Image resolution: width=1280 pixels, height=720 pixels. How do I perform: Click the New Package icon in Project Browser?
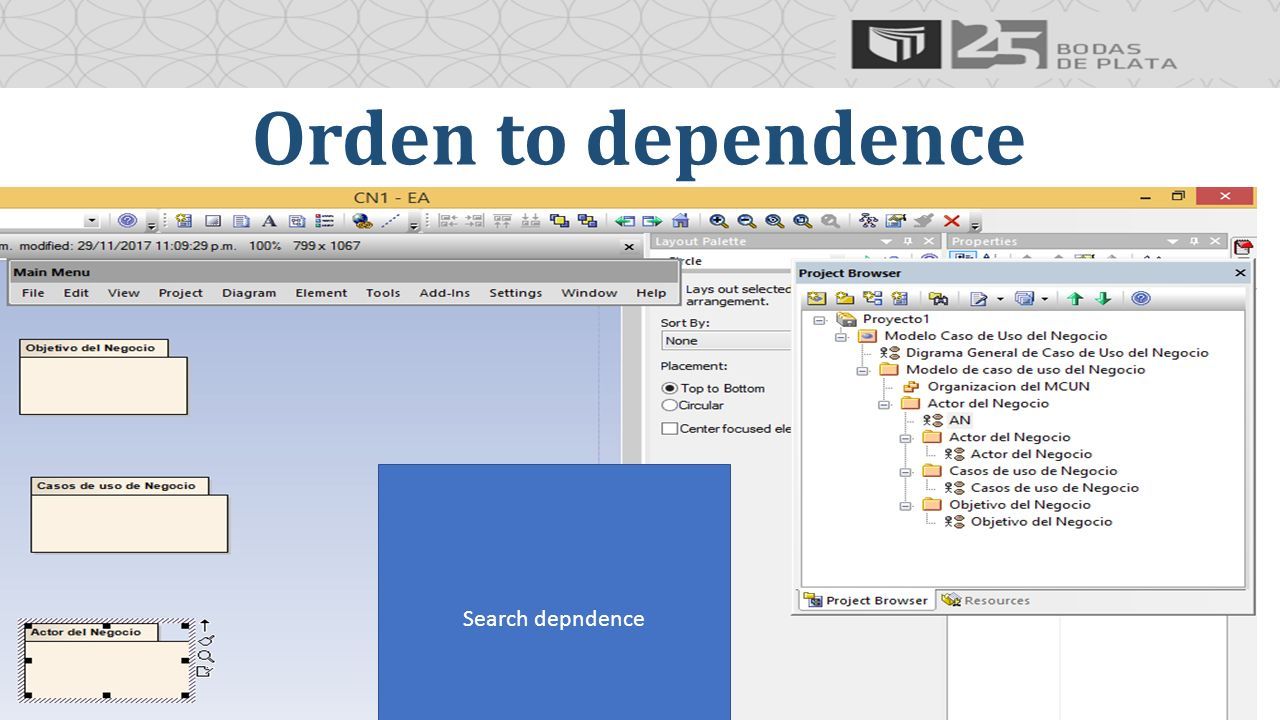coord(845,298)
